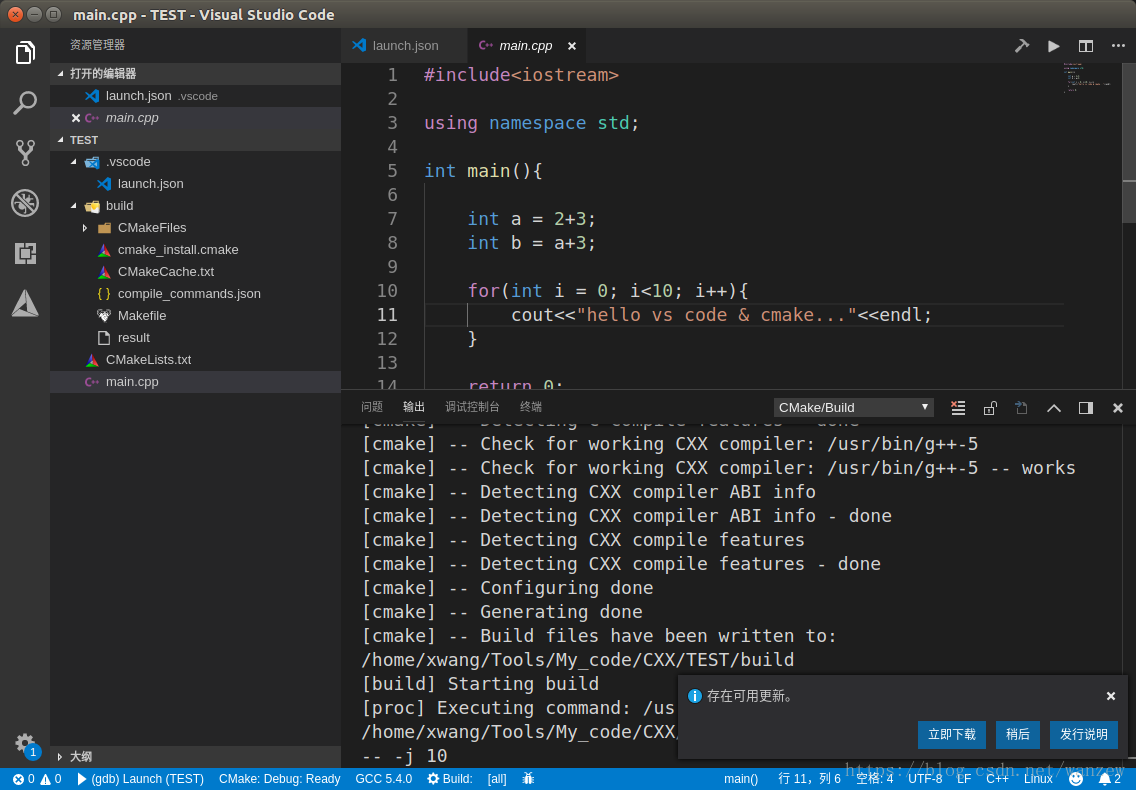Select the Output panel tab

[x=414, y=407]
